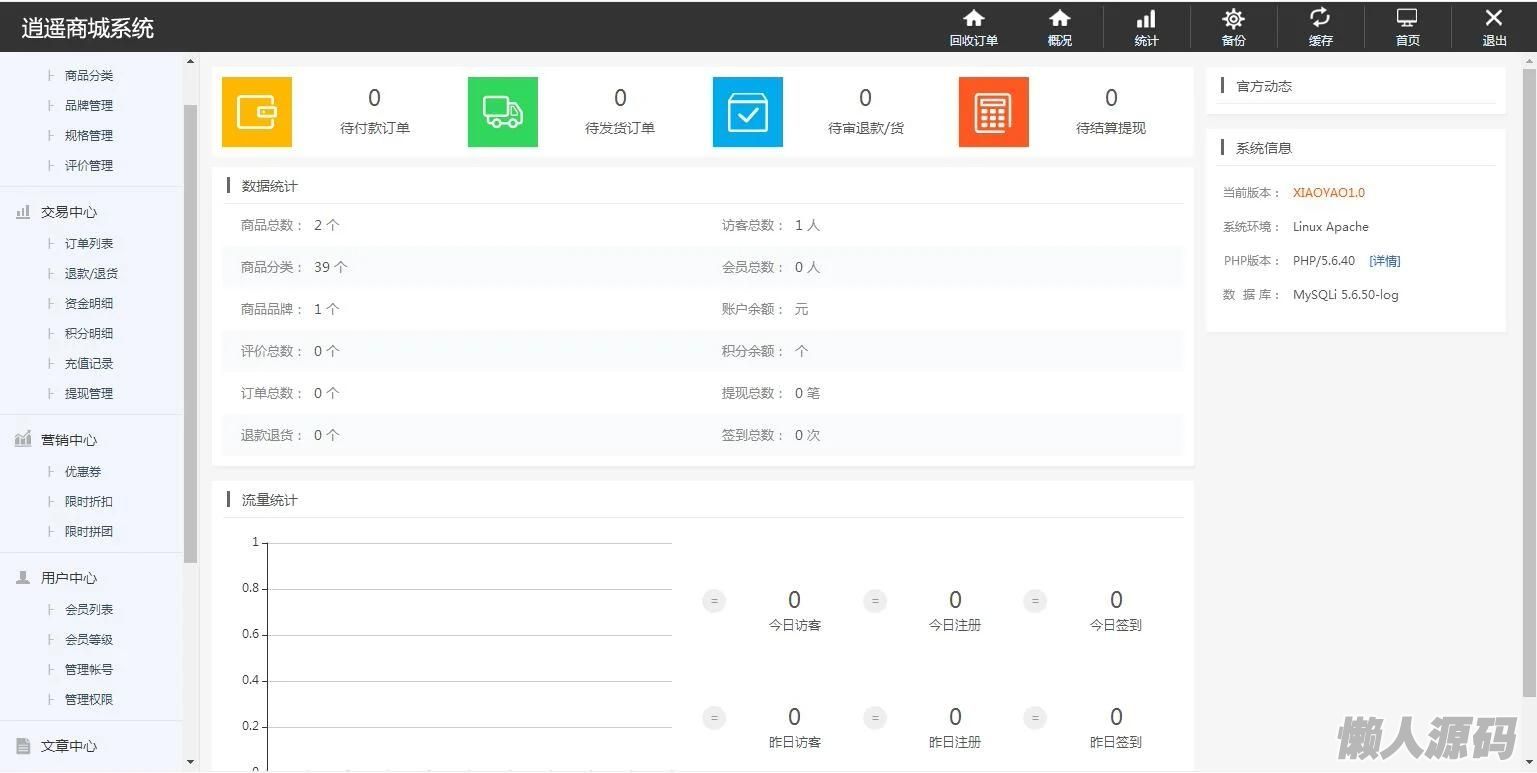This screenshot has width=1537, height=773.
Task: Click the orange 待结算提现 calculator icon
Action: [993, 112]
